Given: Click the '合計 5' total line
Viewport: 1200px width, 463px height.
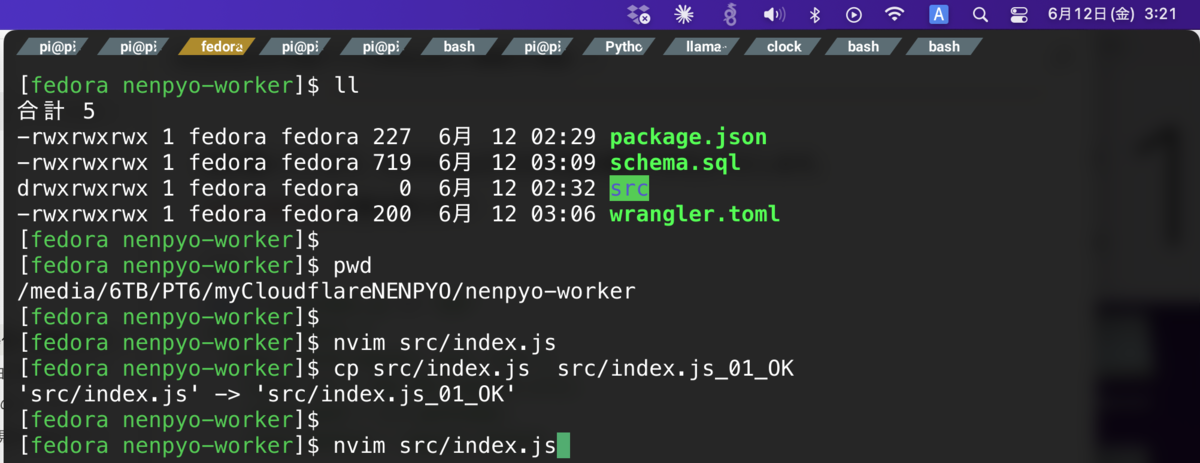Looking at the screenshot, I should point(56,111).
